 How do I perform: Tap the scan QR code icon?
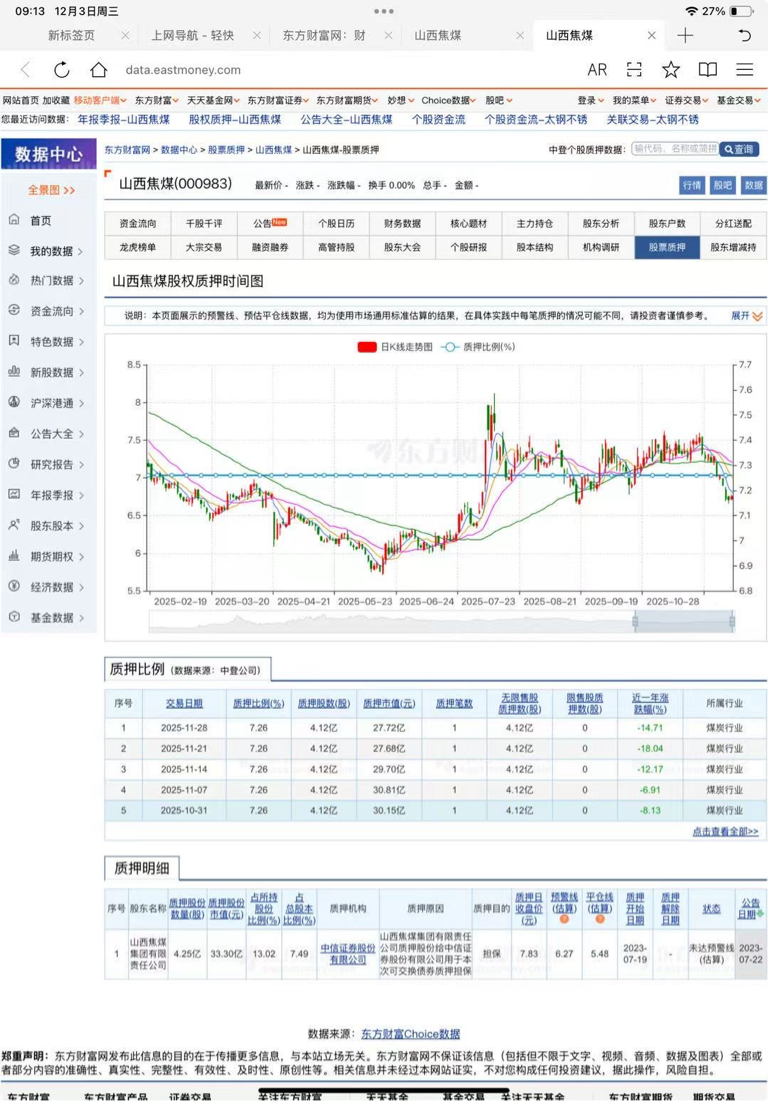(634, 70)
